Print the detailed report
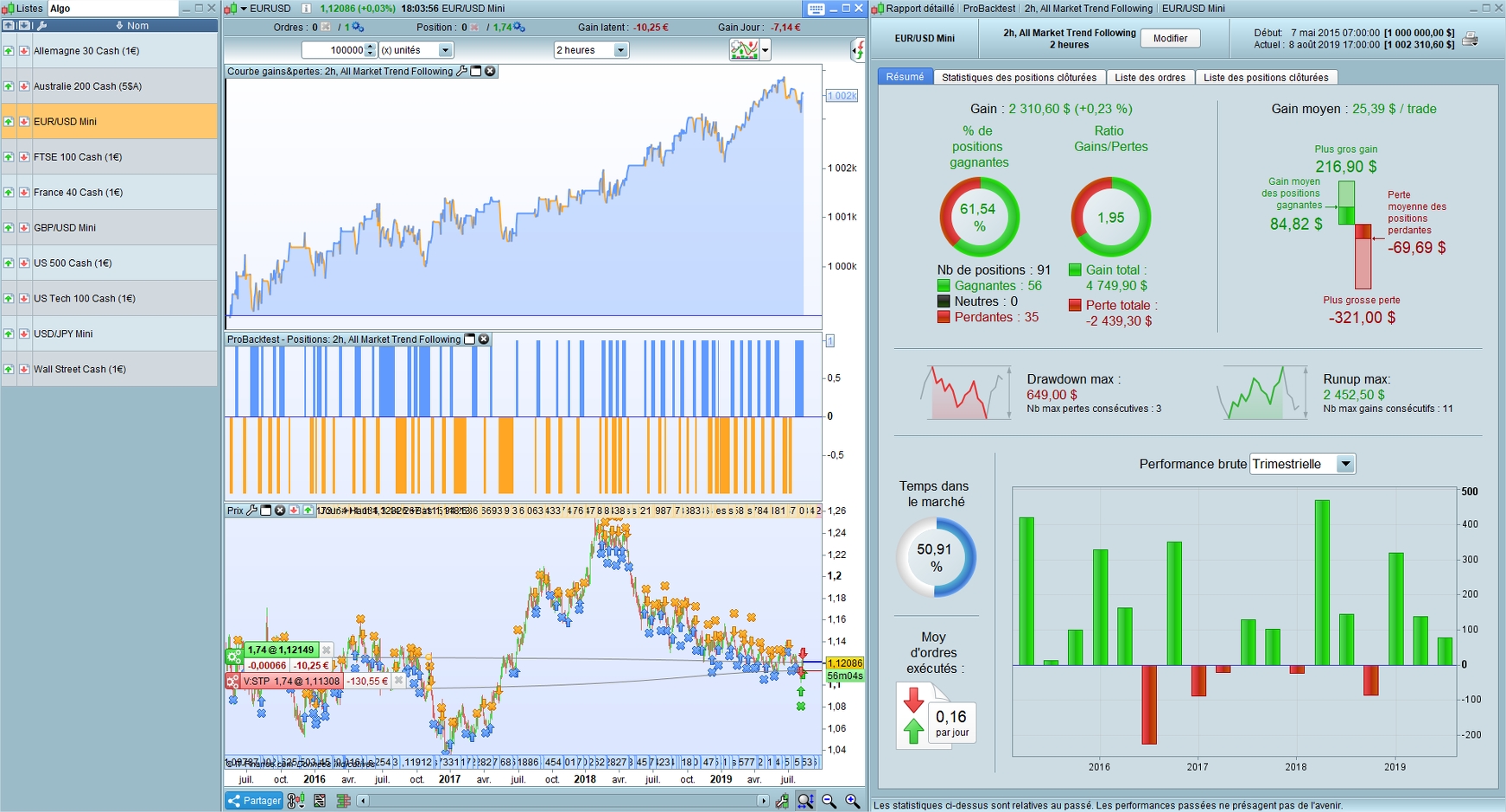Viewport: 1506px width, 812px height. 1470,39
